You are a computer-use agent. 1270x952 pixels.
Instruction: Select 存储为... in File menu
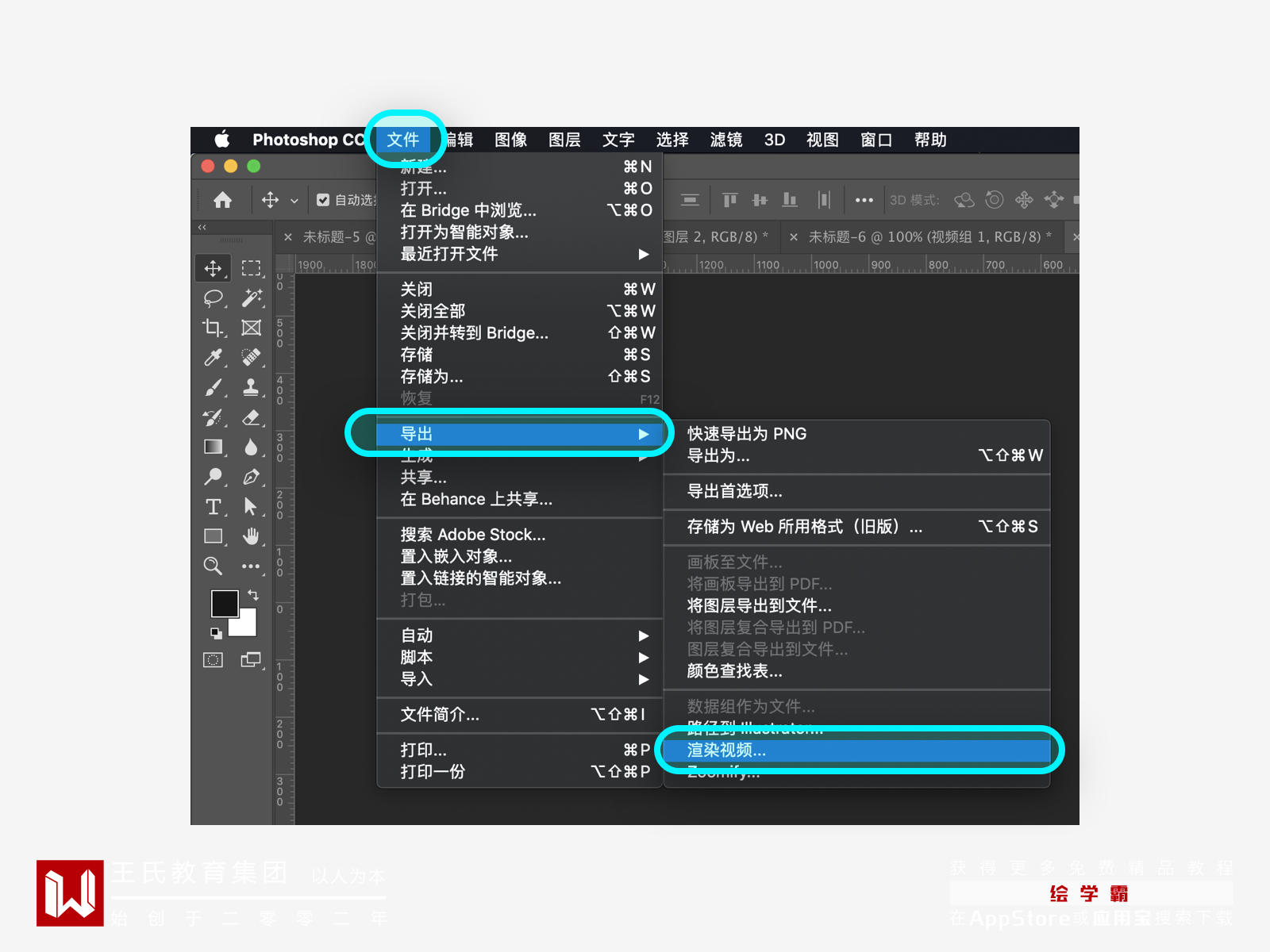point(519,377)
